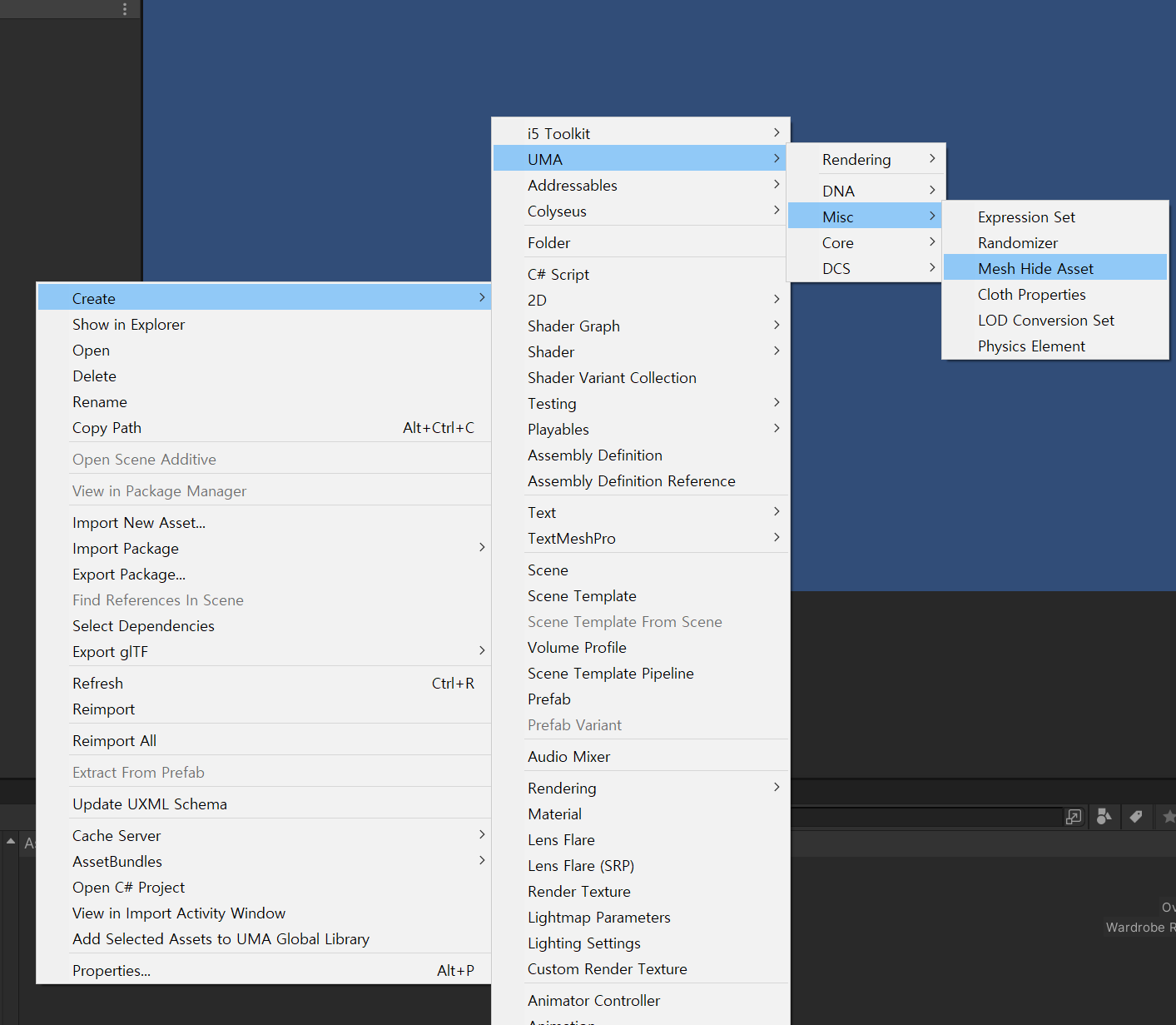Select Mesh Hide Asset in Misc submenu
The image size is (1176, 1025).
pos(1054,268)
